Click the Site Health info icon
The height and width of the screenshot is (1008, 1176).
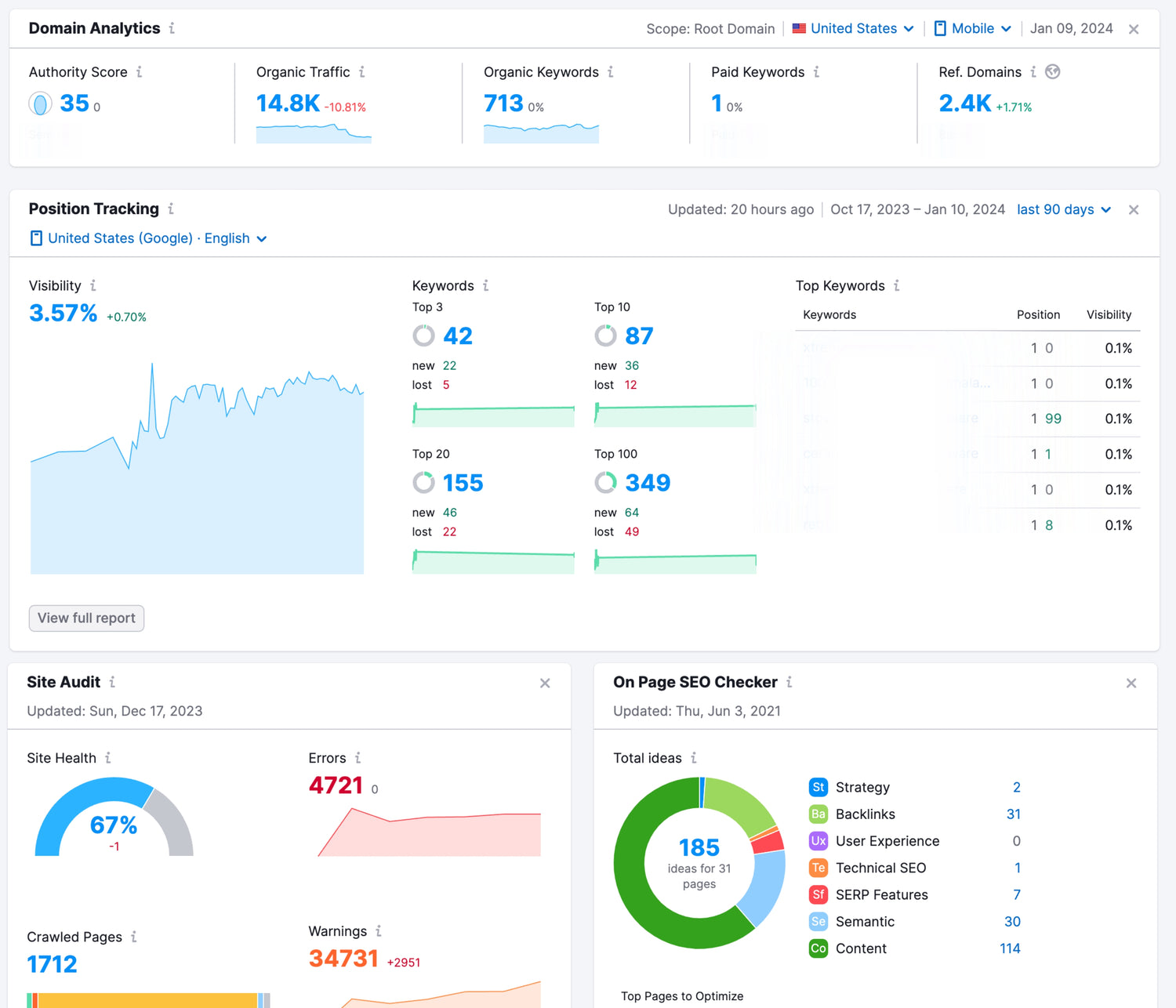[108, 758]
